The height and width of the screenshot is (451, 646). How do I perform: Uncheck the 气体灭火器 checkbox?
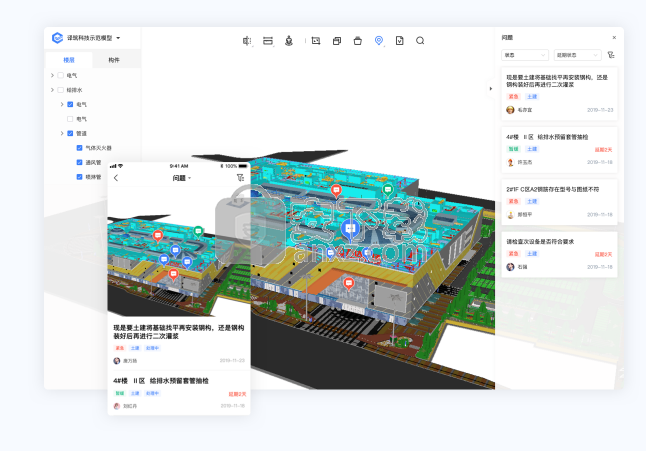tap(80, 147)
